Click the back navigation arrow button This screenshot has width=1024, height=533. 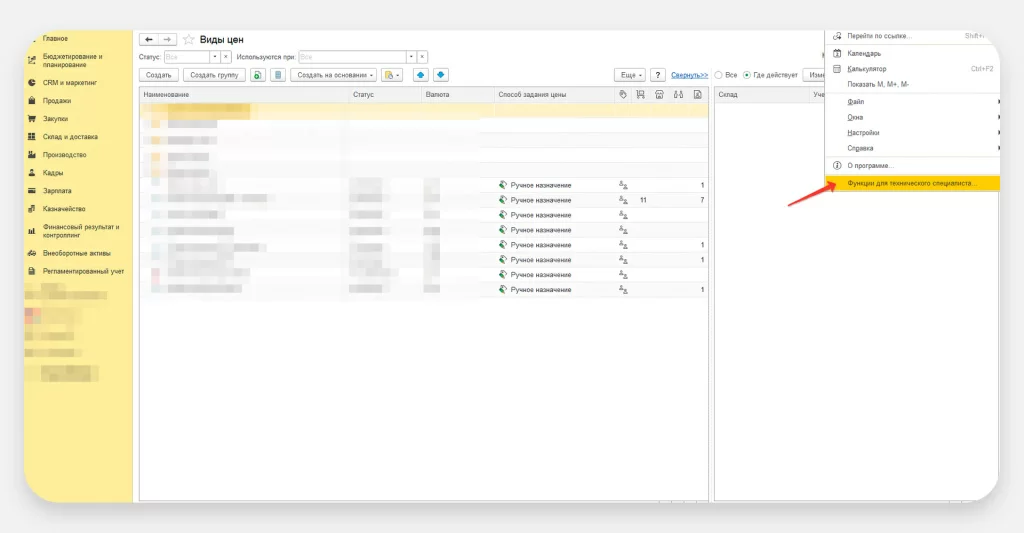tap(149, 39)
